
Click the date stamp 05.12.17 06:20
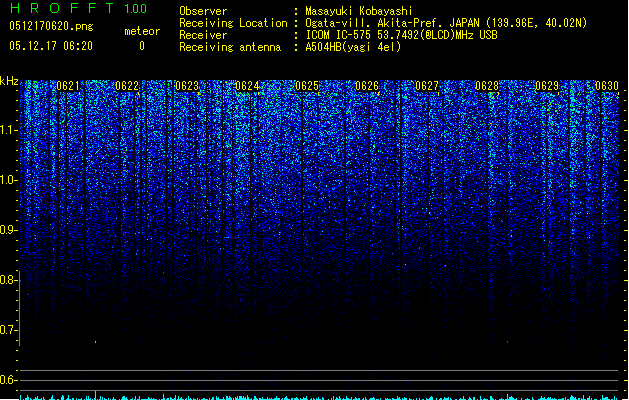click(51, 46)
